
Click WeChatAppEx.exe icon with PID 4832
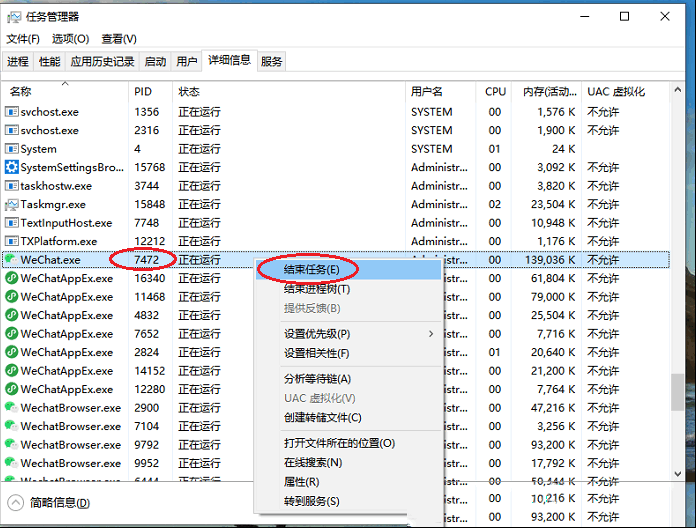click(x=11, y=315)
